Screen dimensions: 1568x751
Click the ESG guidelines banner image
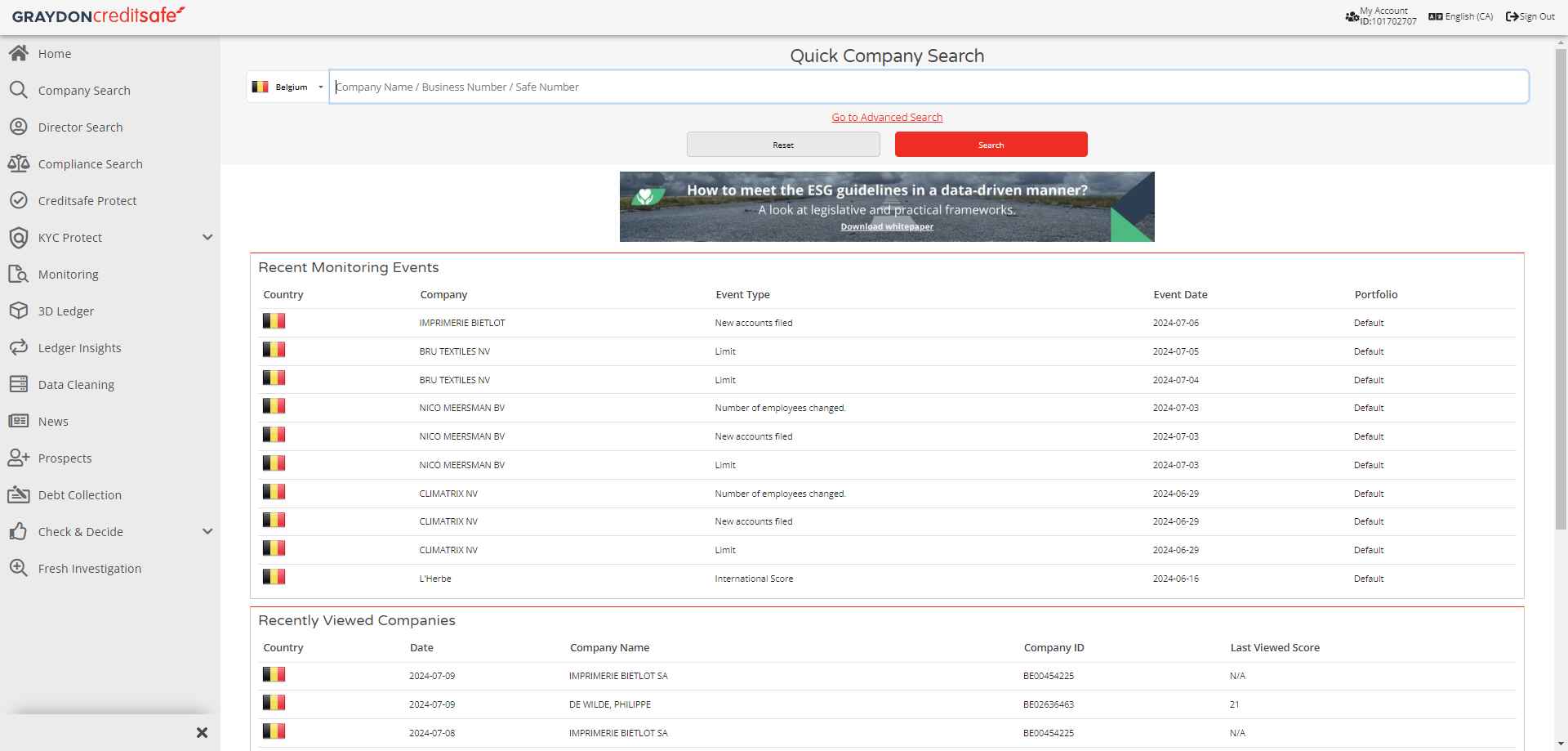coord(887,206)
